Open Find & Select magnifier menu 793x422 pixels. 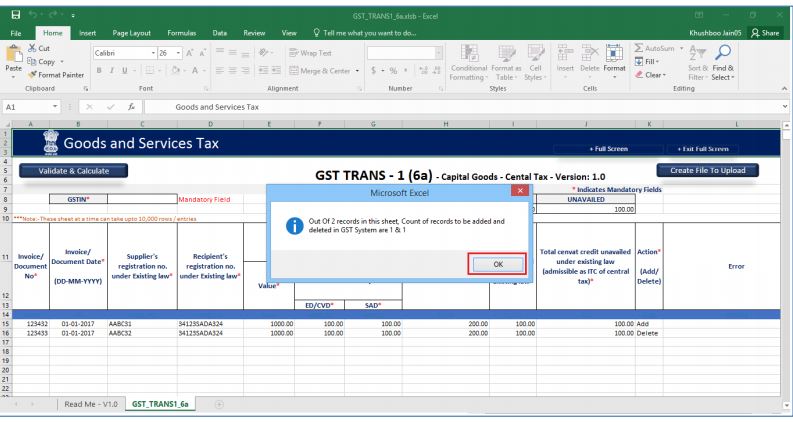pos(723,62)
